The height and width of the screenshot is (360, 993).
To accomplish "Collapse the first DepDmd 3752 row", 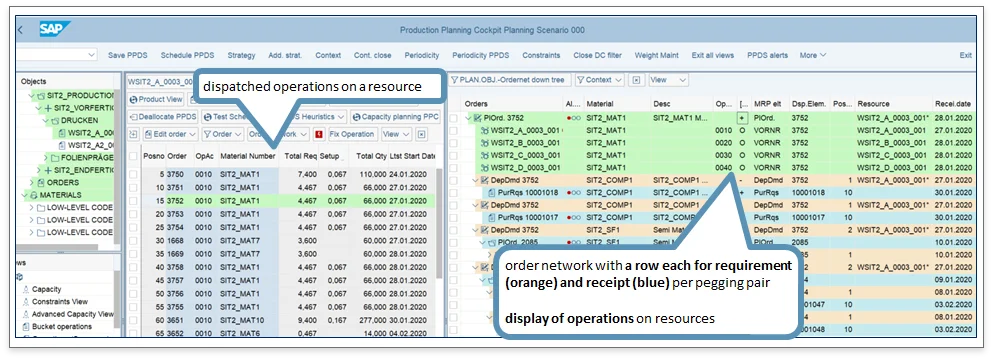I will (x=475, y=180).
